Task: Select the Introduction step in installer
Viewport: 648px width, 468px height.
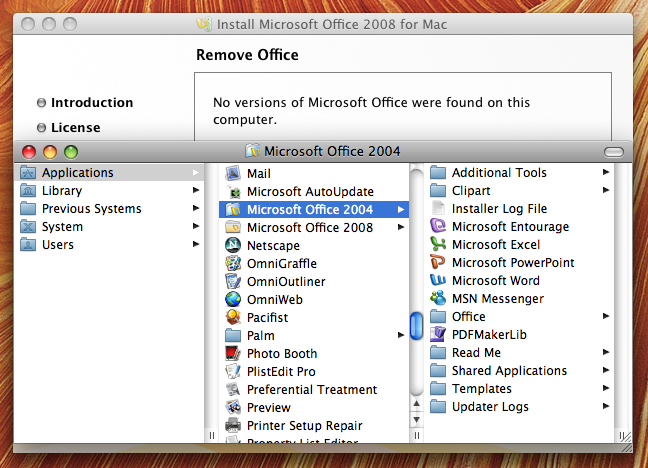Action: coord(85,103)
